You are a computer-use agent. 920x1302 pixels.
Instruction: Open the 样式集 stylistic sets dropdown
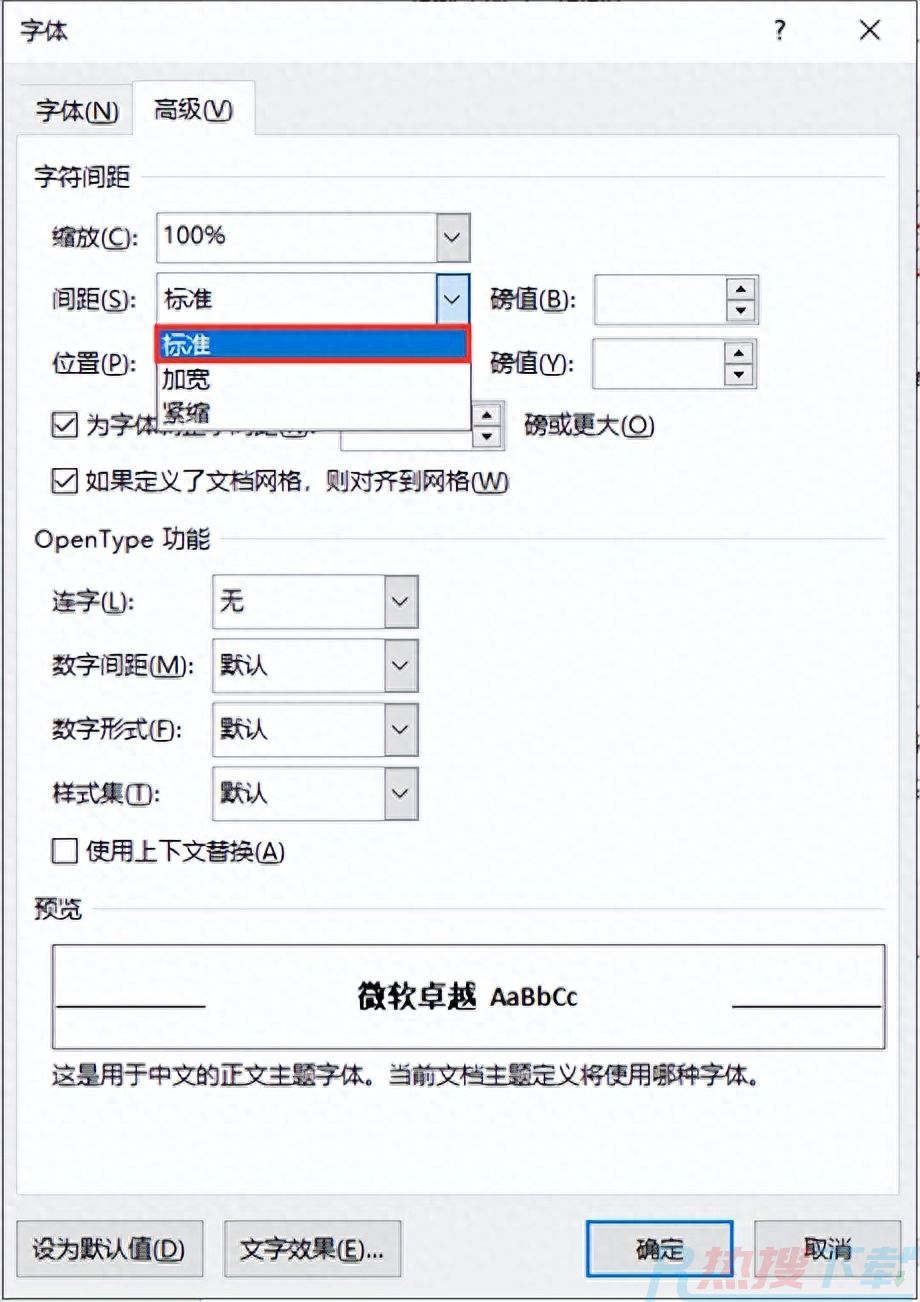tap(398, 793)
